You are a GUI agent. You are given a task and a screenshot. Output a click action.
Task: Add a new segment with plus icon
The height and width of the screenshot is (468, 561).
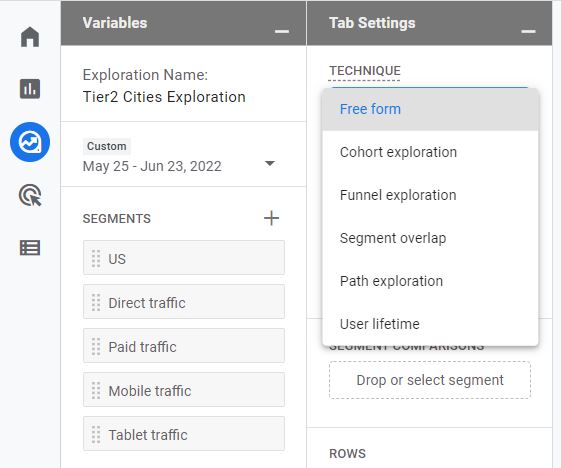click(272, 218)
